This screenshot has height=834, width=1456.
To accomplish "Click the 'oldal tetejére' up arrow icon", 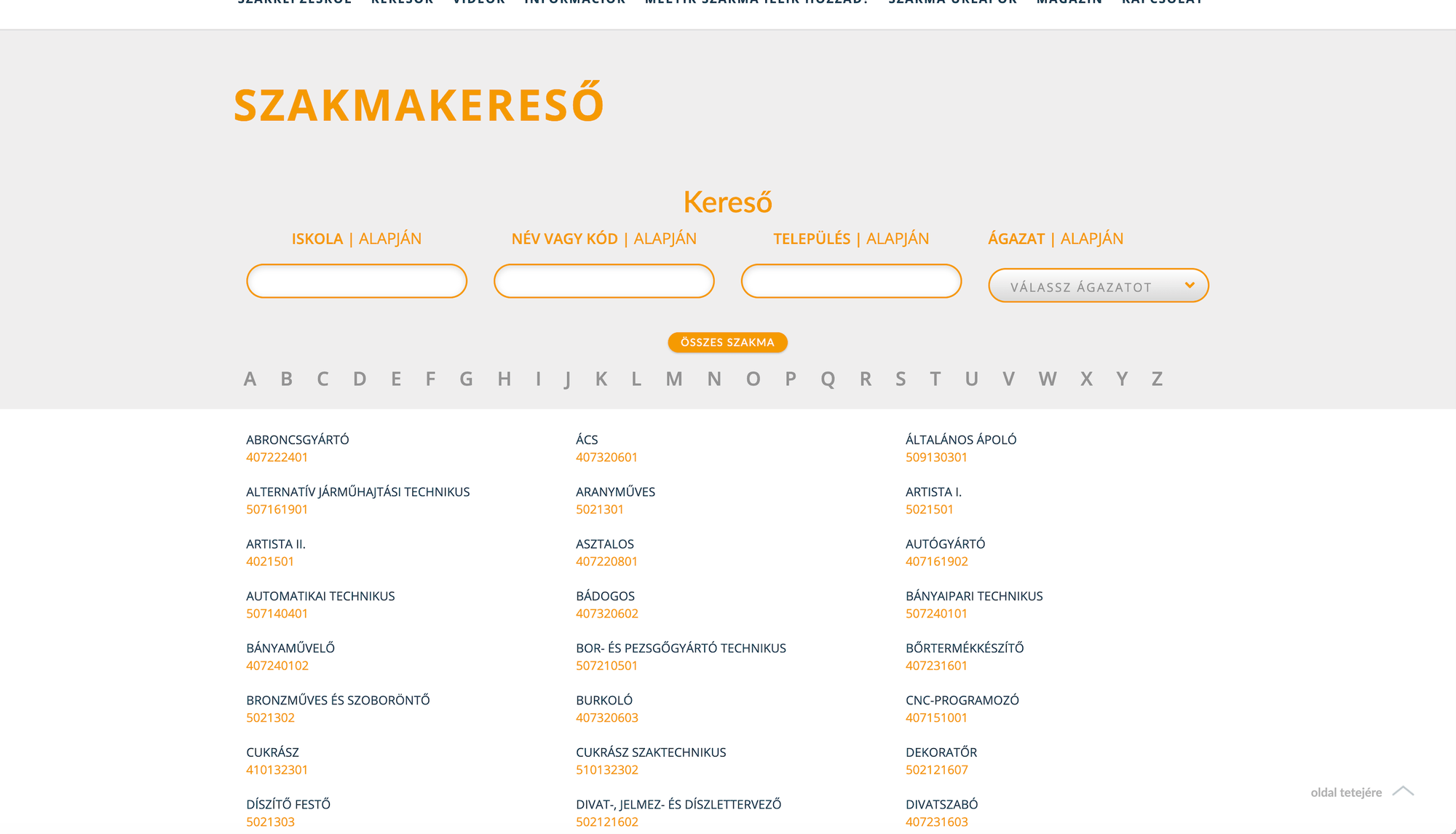I will click(x=1403, y=791).
